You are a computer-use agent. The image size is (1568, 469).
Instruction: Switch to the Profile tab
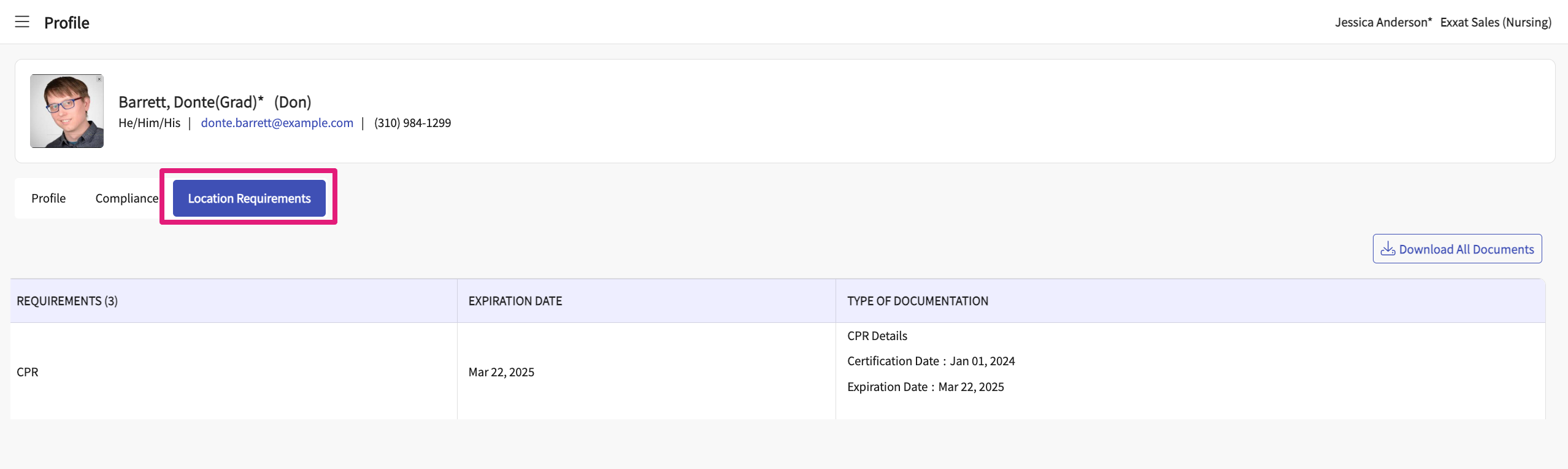[x=48, y=198]
